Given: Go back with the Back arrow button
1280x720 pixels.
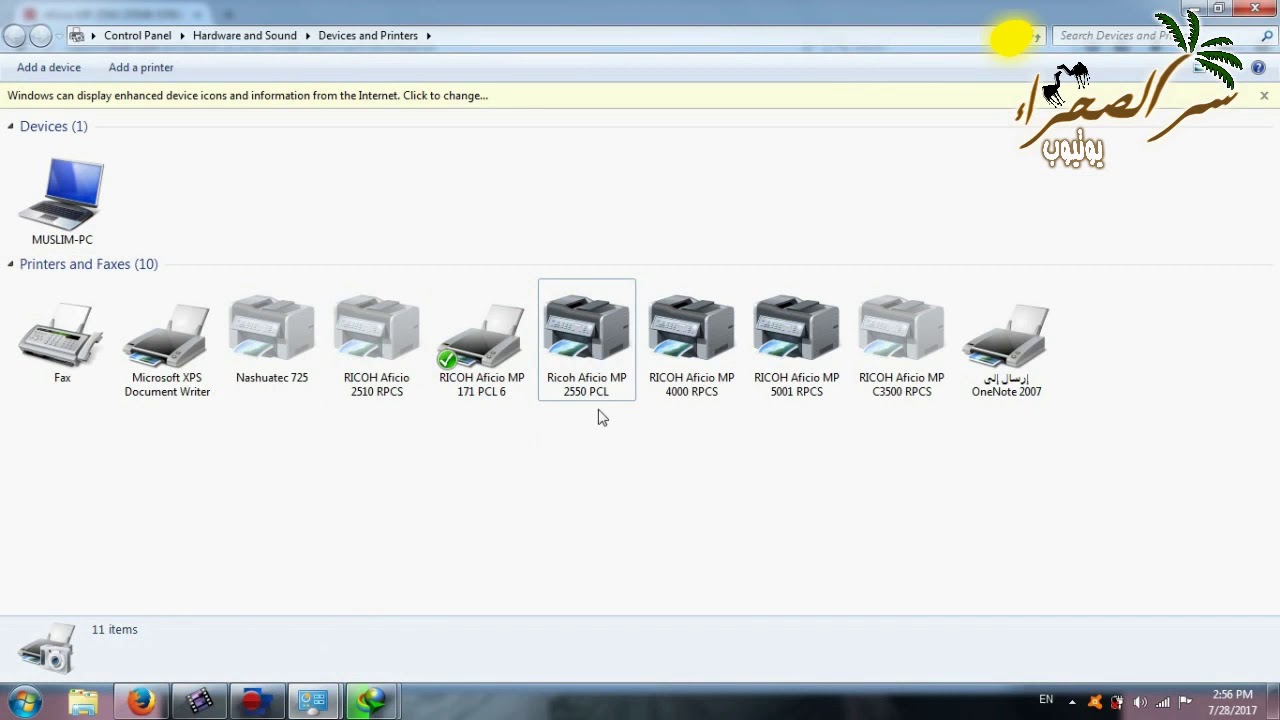Looking at the screenshot, I should pyautogui.click(x=14, y=36).
